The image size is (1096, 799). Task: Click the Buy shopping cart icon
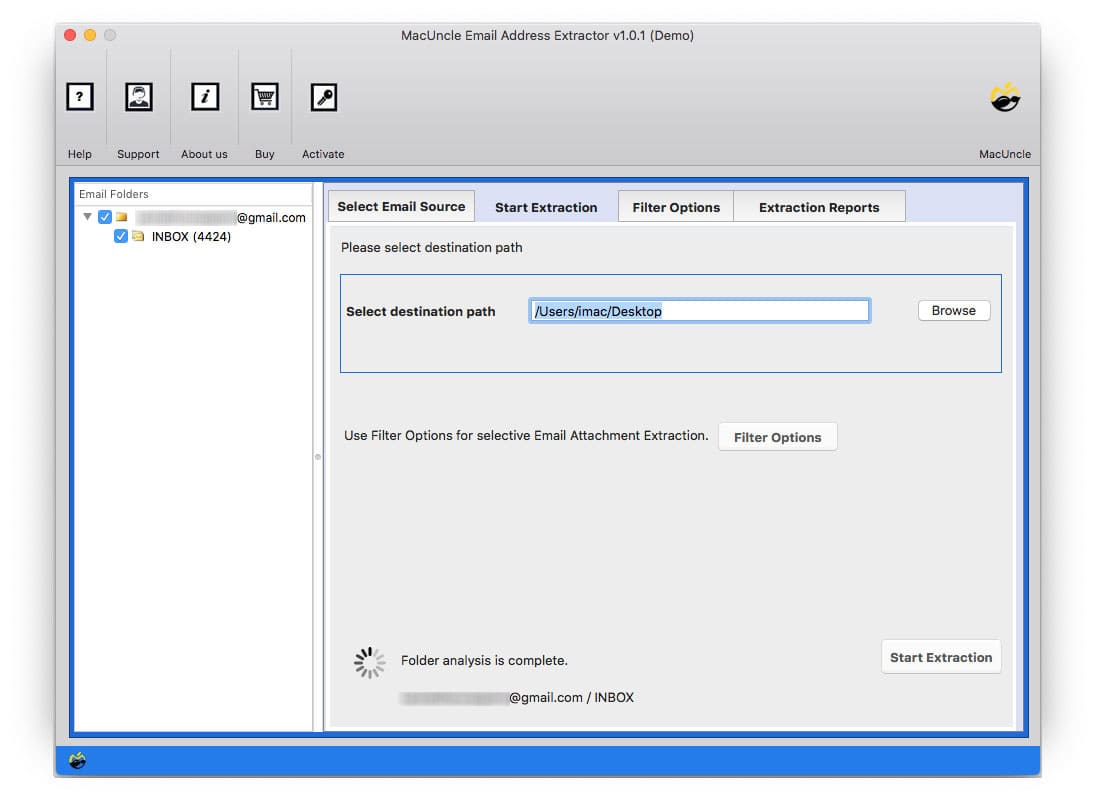click(264, 96)
